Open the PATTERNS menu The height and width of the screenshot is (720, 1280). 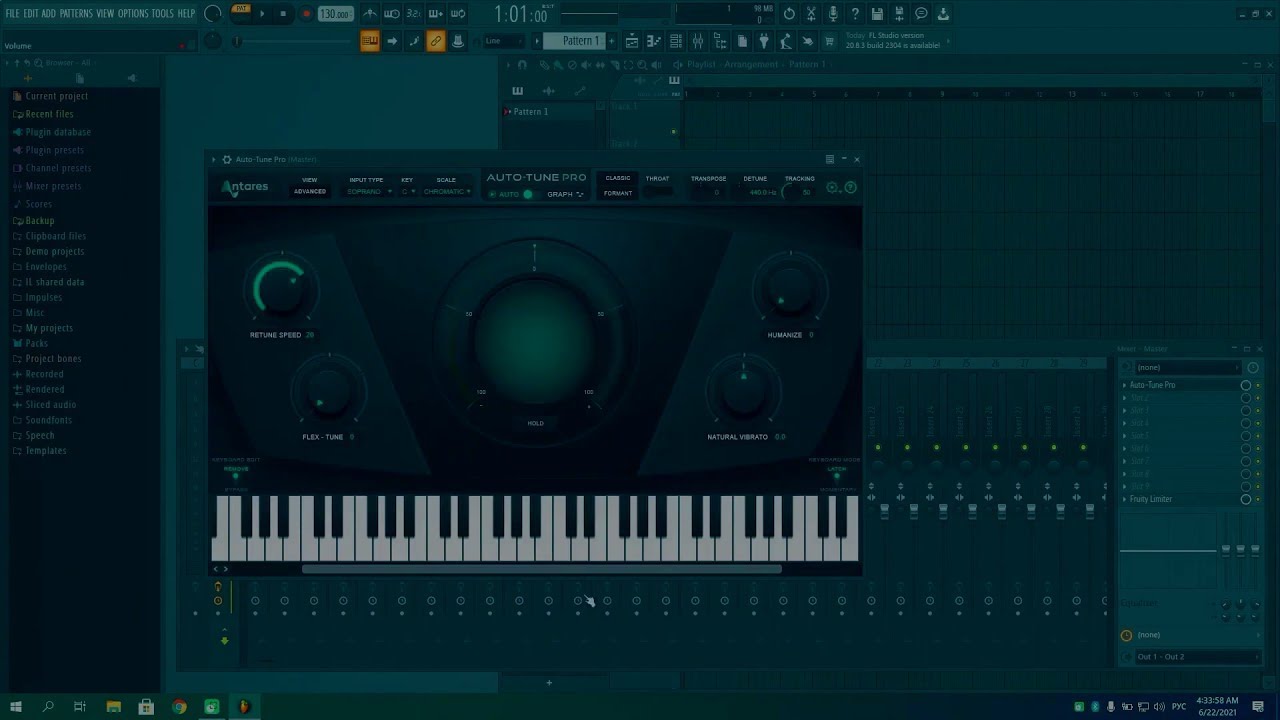tap(75, 14)
